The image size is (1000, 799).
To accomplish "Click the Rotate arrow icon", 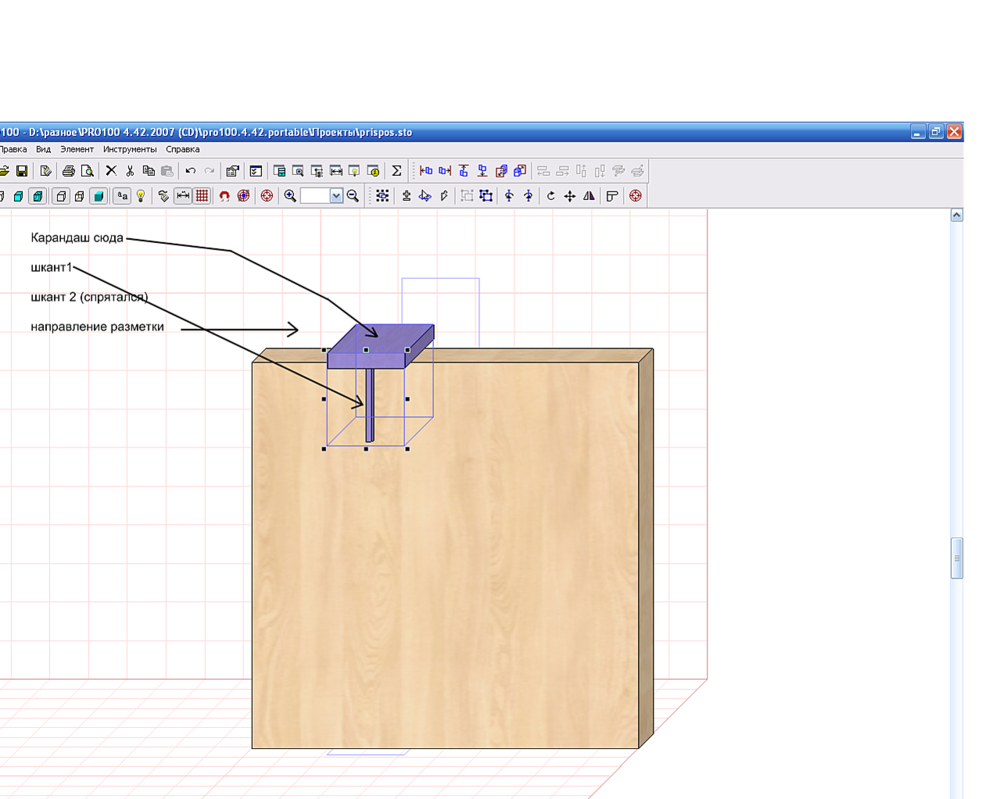I will (550, 196).
